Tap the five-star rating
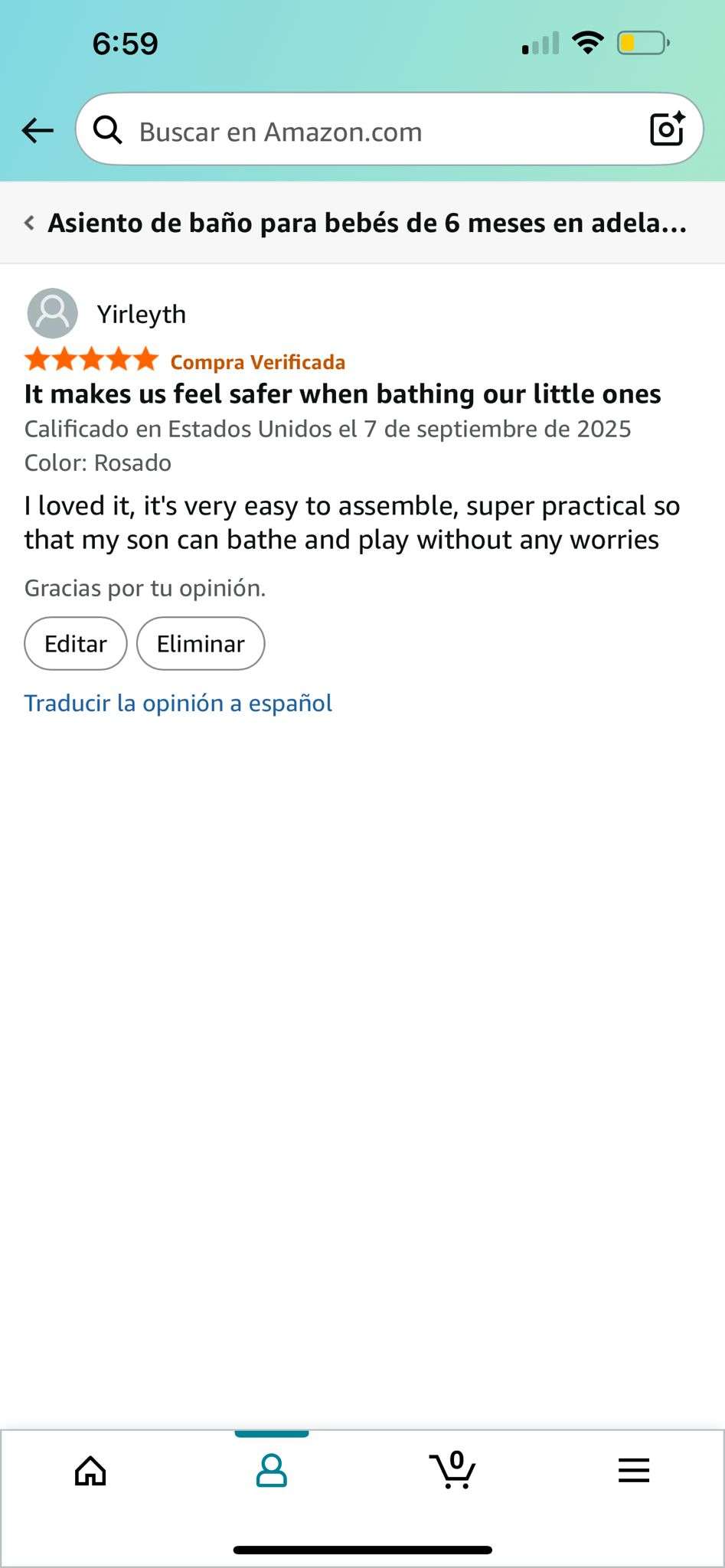The image size is (725, 1568). point(91,360)
